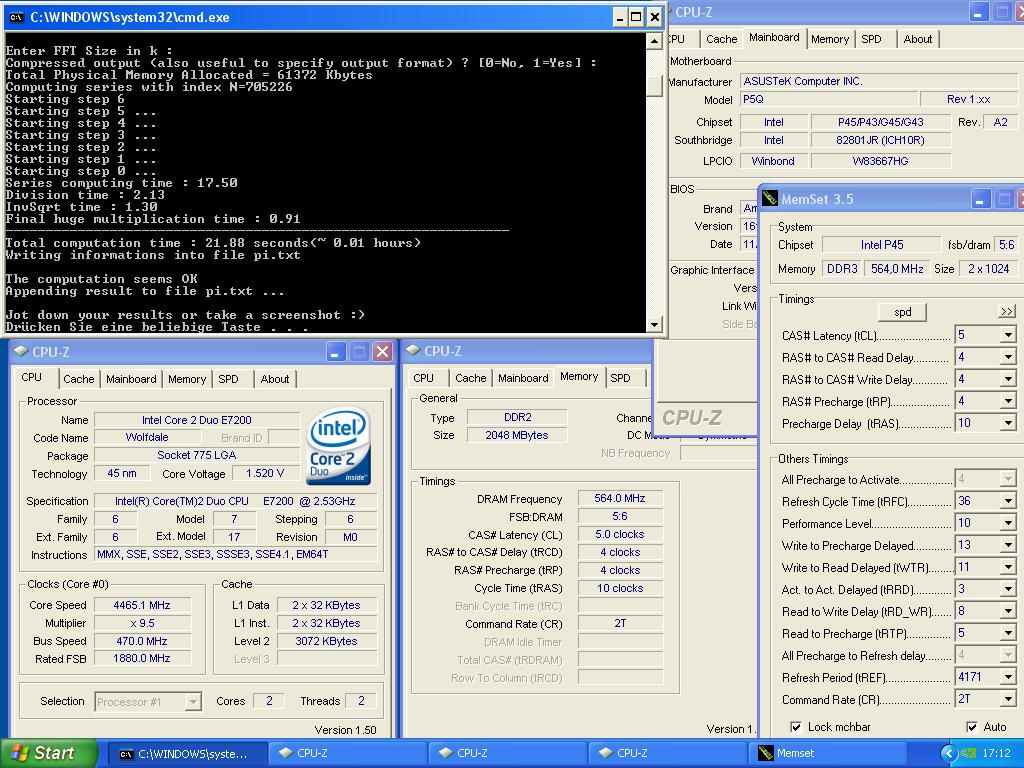Close the CPU tab CPU-Z window
This screenshot has height=768, width=1024.
click(x=383, y=352)
